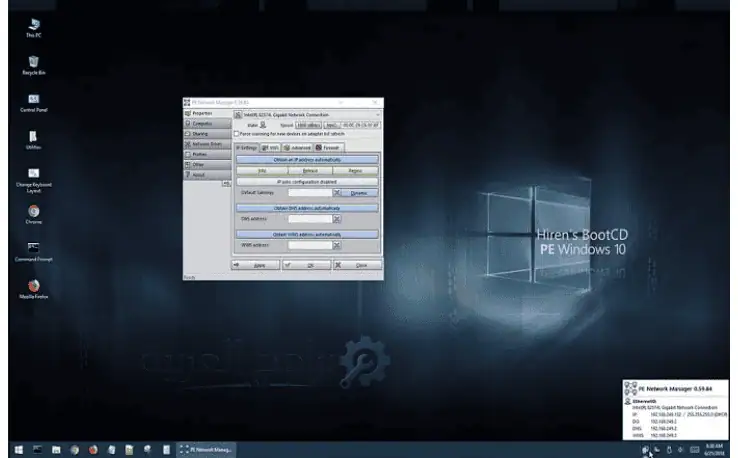
Task: Launch Mozilla Firefox from the desktop
Action: coord(33,289)
